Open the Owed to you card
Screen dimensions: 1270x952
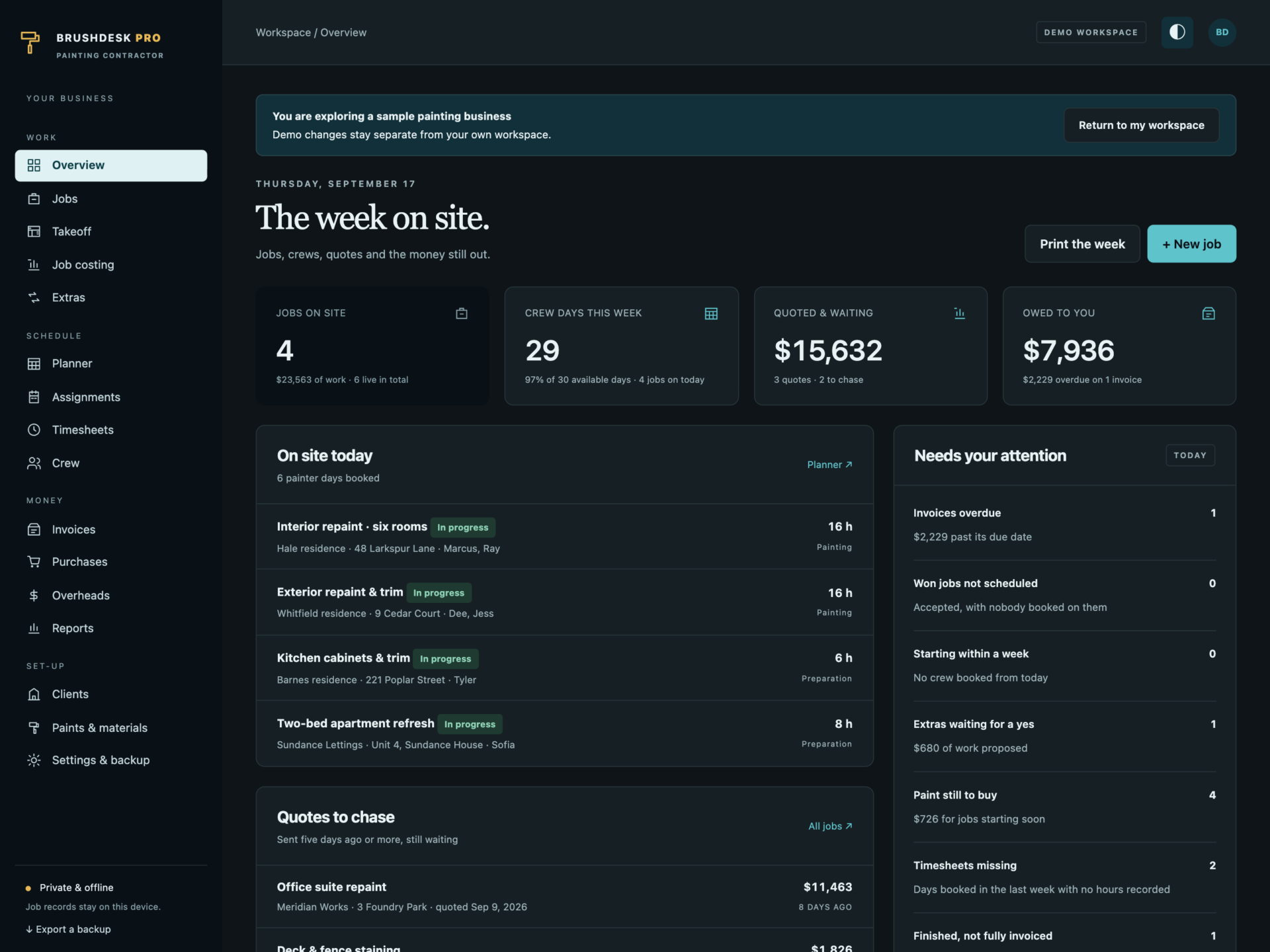(1119, 346)
